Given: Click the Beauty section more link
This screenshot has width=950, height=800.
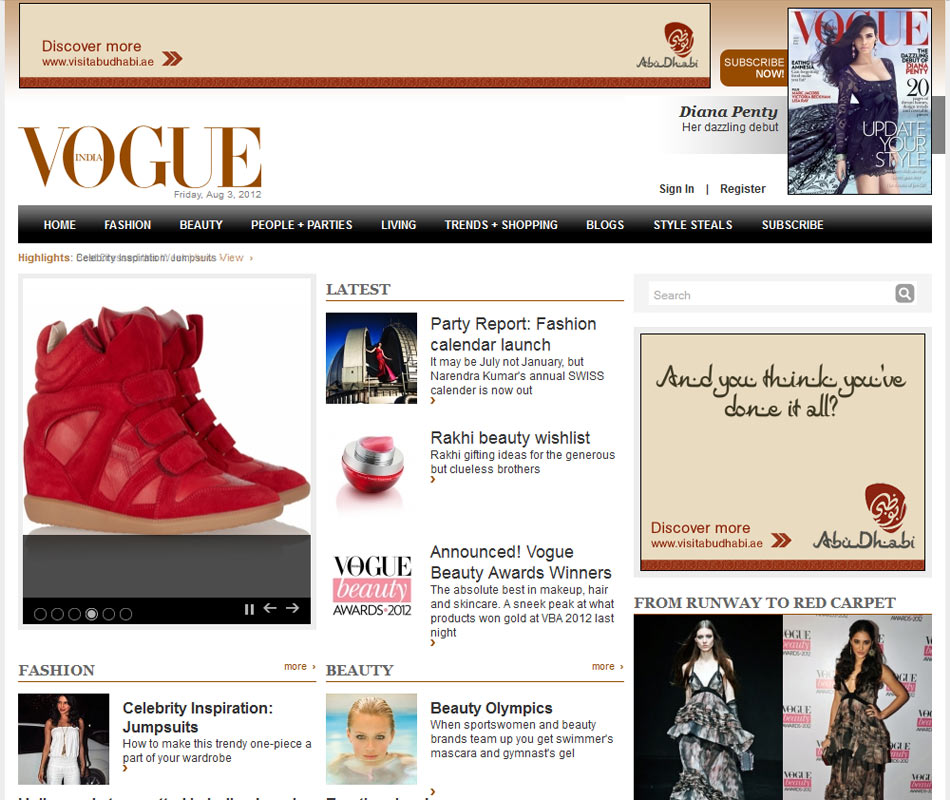Looking at the screenshot, I should (x=608, y=666).
